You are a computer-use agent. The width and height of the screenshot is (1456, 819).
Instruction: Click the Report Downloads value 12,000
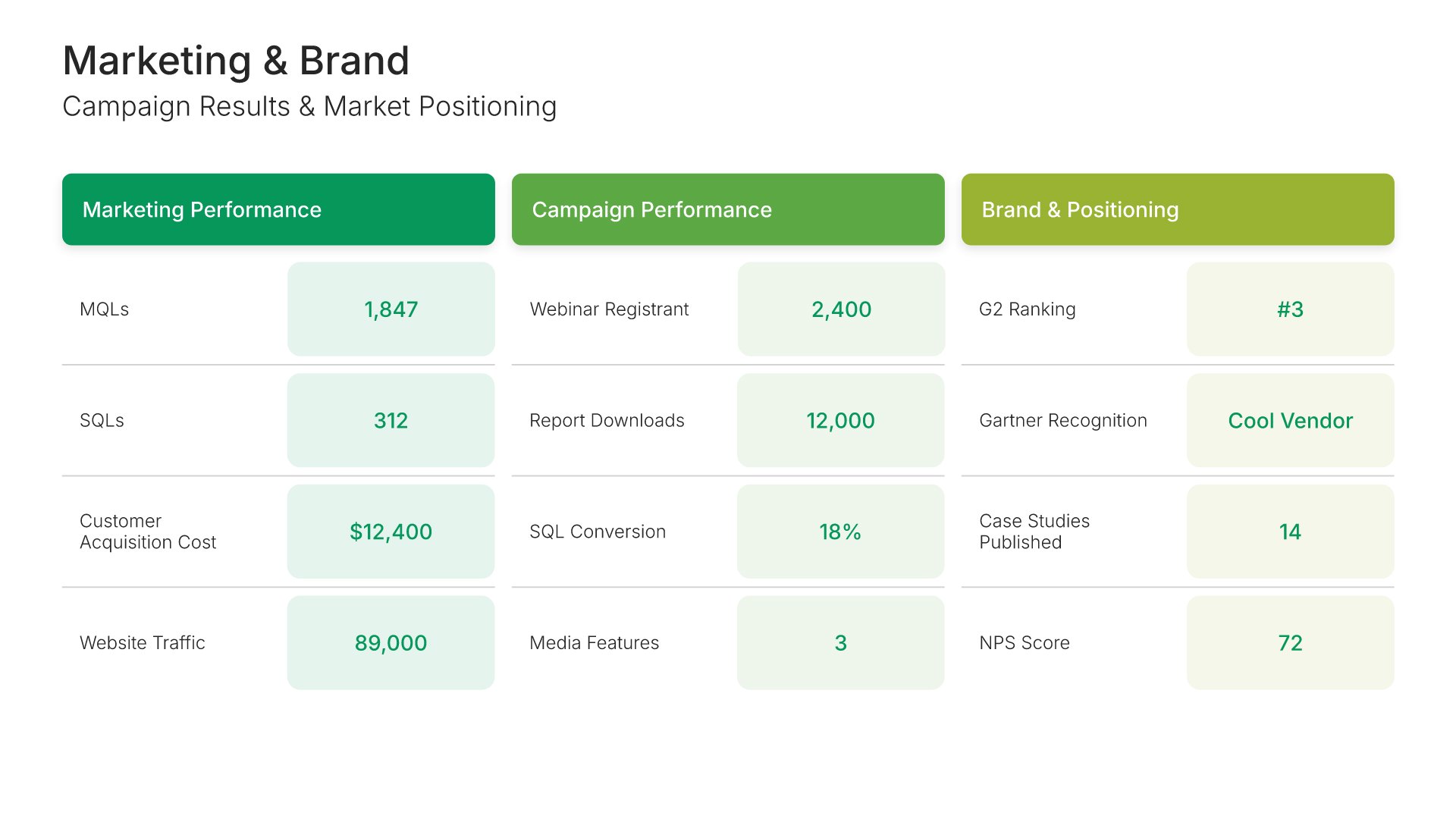[x=840, y=420]
